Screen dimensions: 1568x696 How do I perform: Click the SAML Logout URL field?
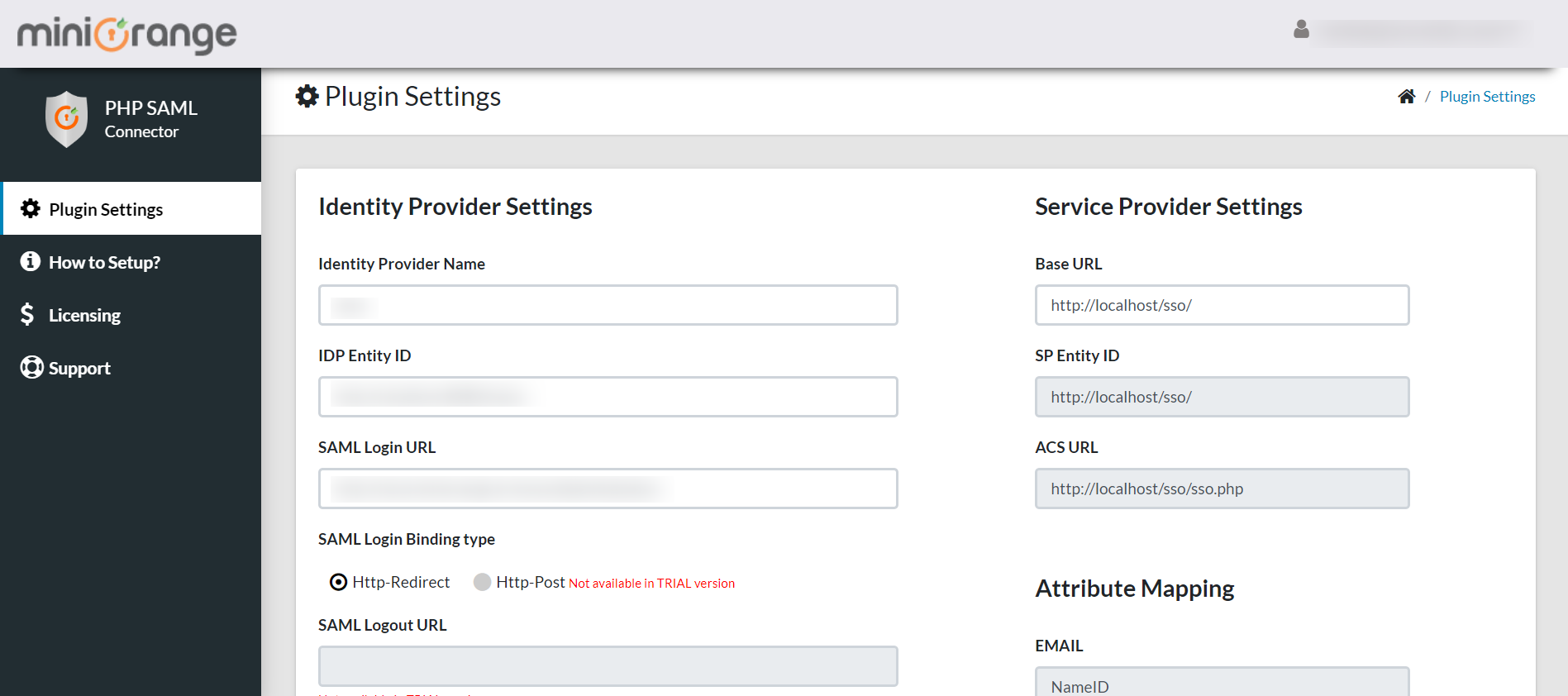tap(608, 666)
